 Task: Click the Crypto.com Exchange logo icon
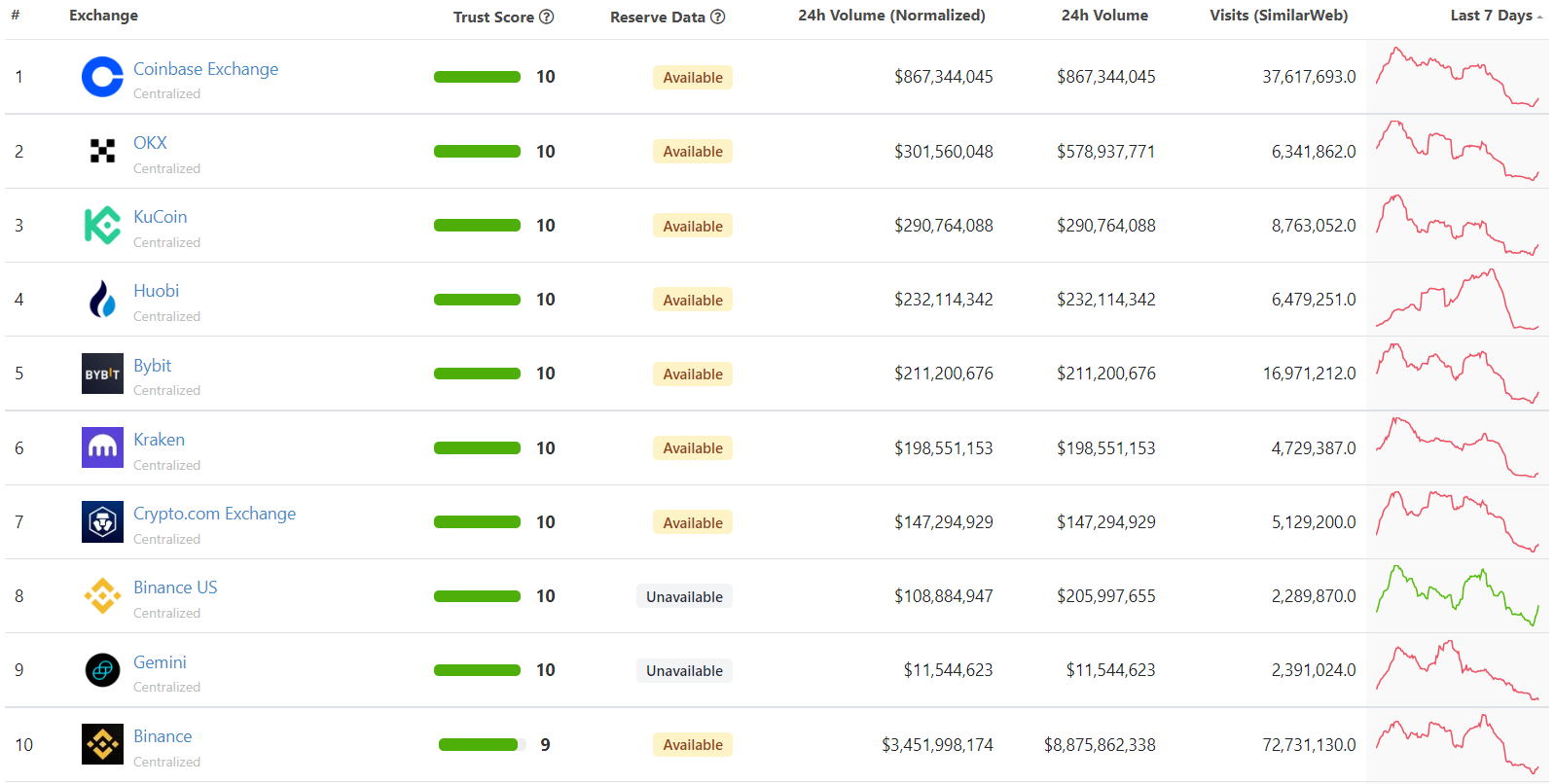[x=102, y=522]
